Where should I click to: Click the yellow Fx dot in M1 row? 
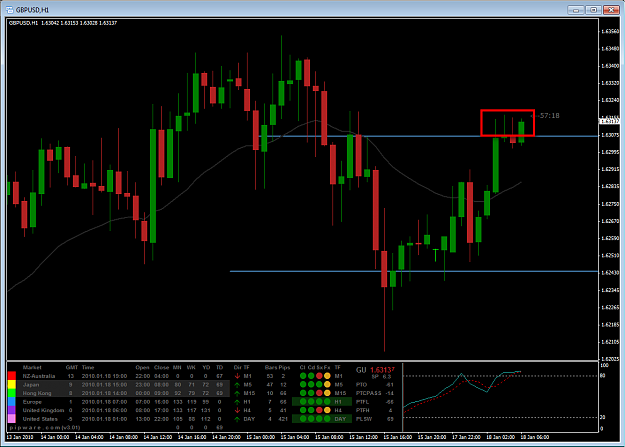[x=327, y=376]
